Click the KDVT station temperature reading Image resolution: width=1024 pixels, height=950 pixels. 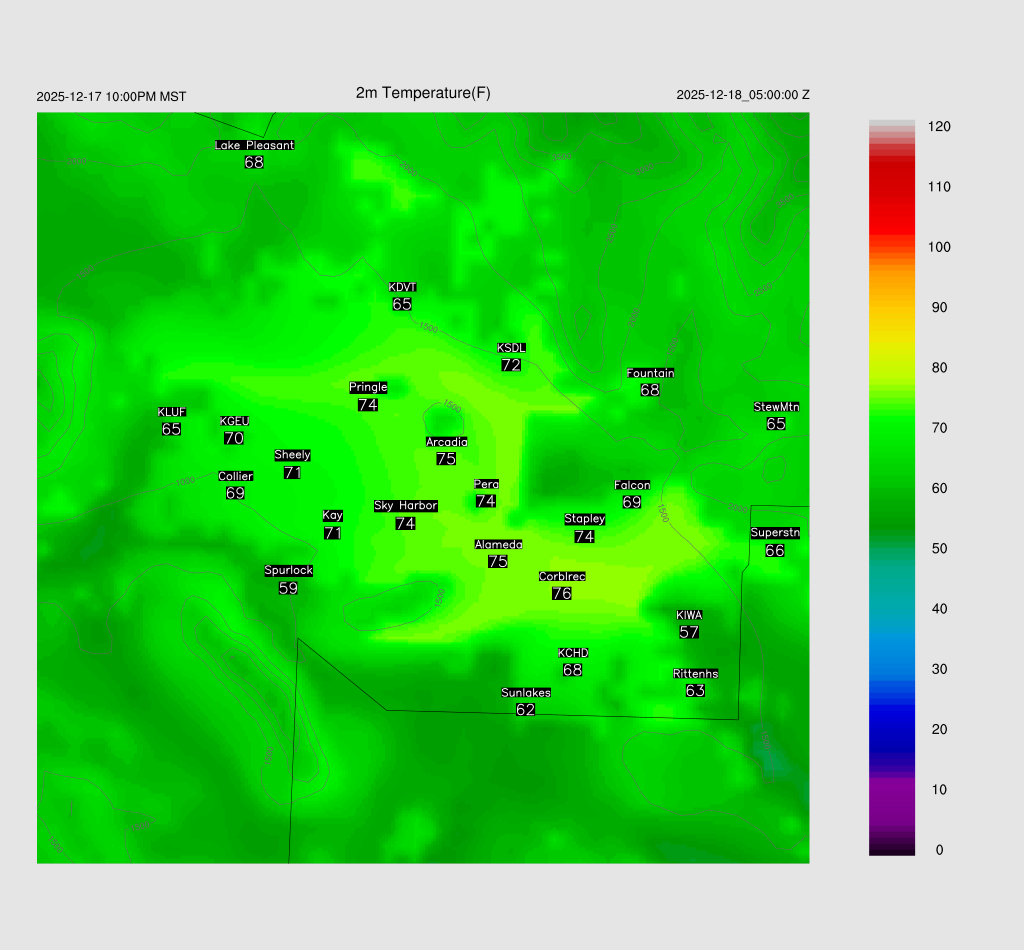coord(402,304)
